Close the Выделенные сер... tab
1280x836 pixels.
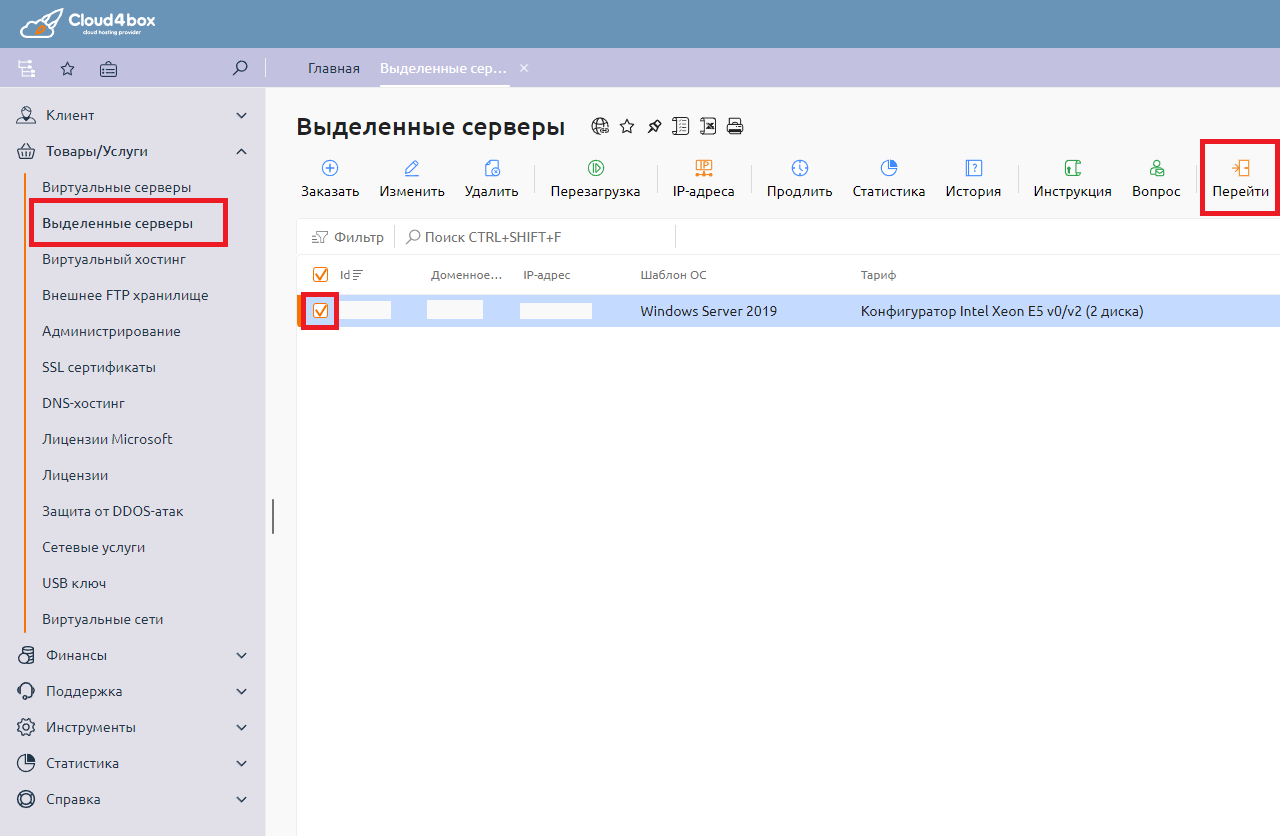(523, 68)
